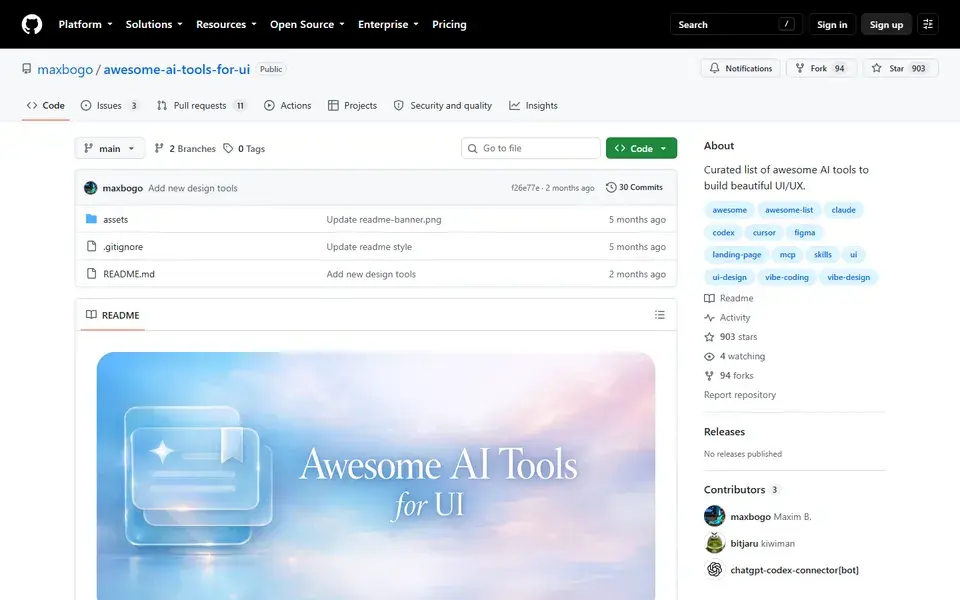Switch to the Code tab

(x=46, y=105)
